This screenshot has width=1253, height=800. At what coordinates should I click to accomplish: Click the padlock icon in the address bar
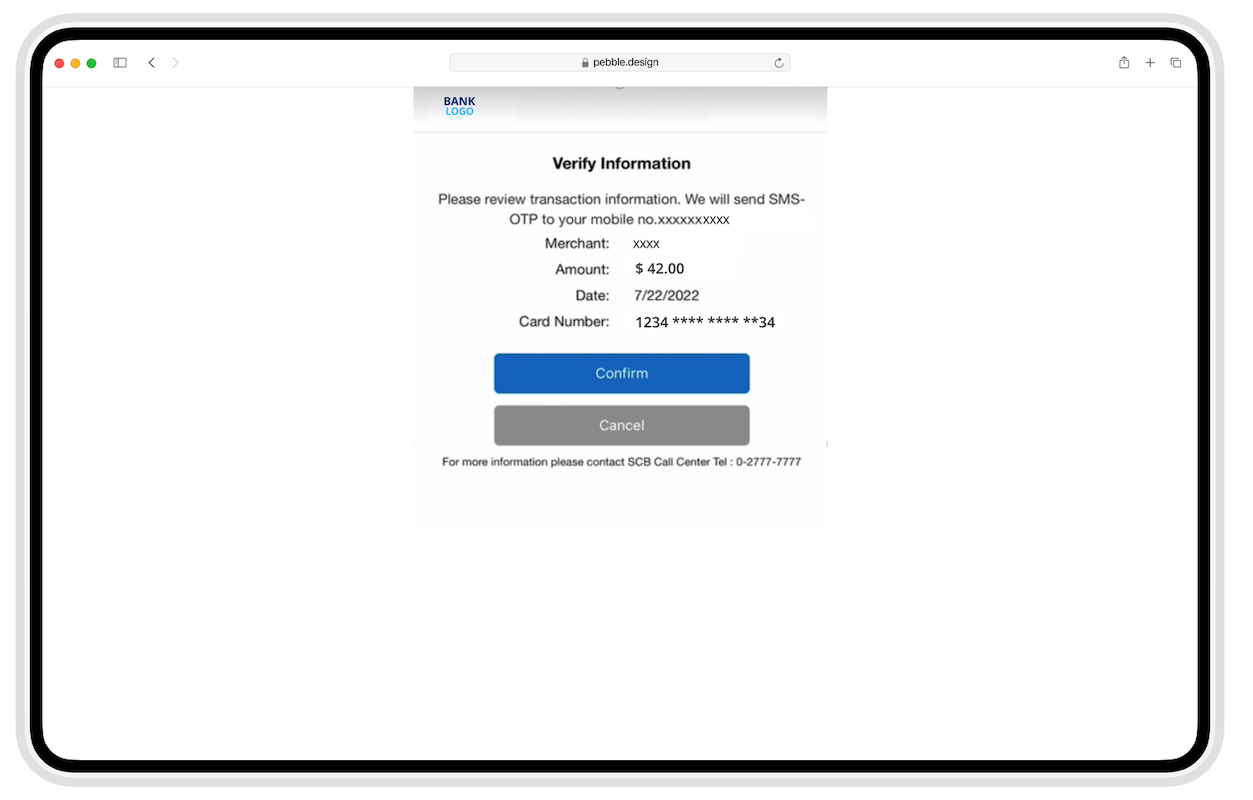pos(586,63)
